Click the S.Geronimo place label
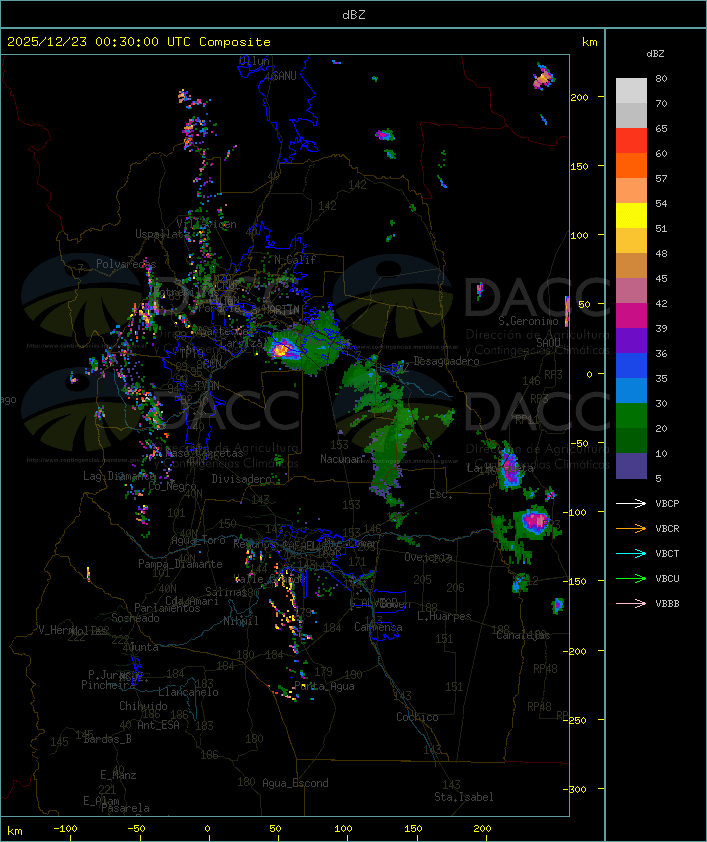Viewport: 707px width, 842px height. point(528,321)
